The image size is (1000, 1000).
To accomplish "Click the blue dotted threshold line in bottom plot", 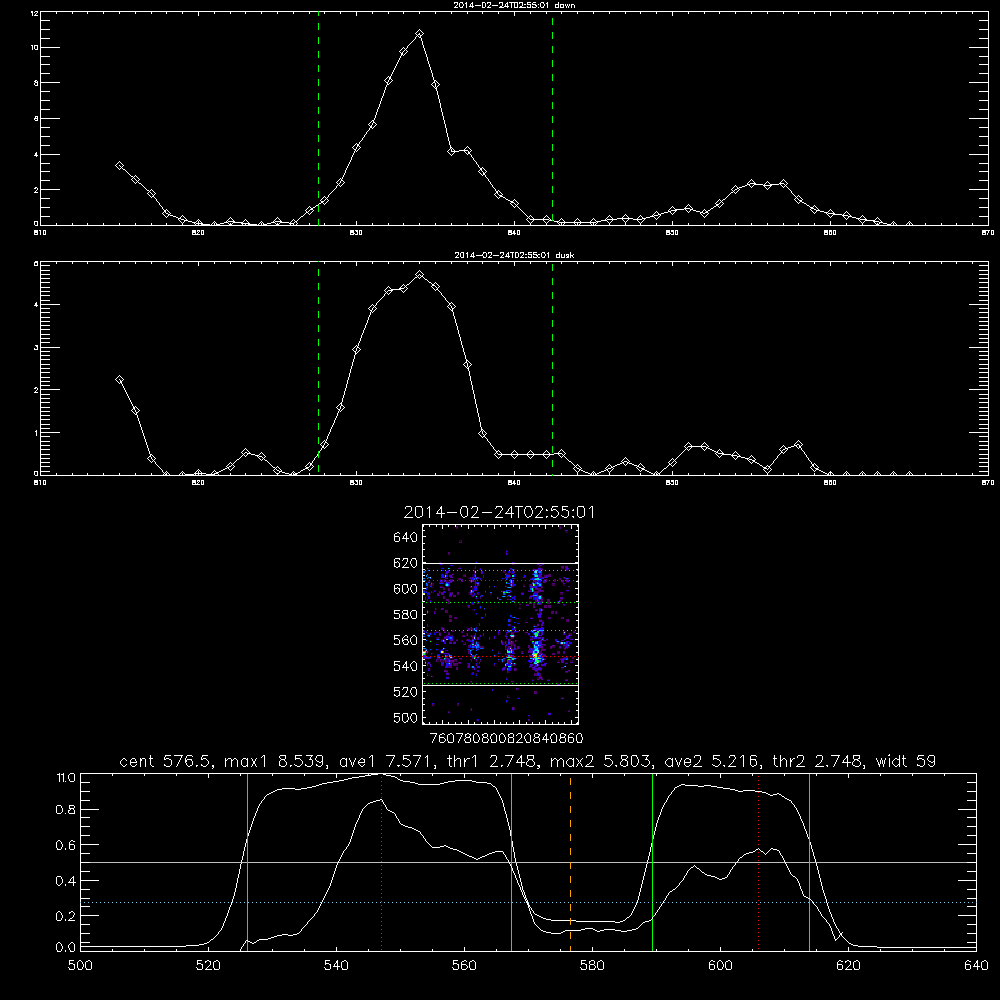I will coord(529,902).
